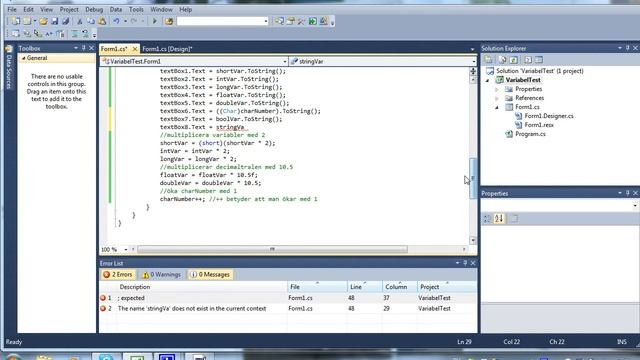Open the Project menu
640x360 pixels.
point(69,9)
